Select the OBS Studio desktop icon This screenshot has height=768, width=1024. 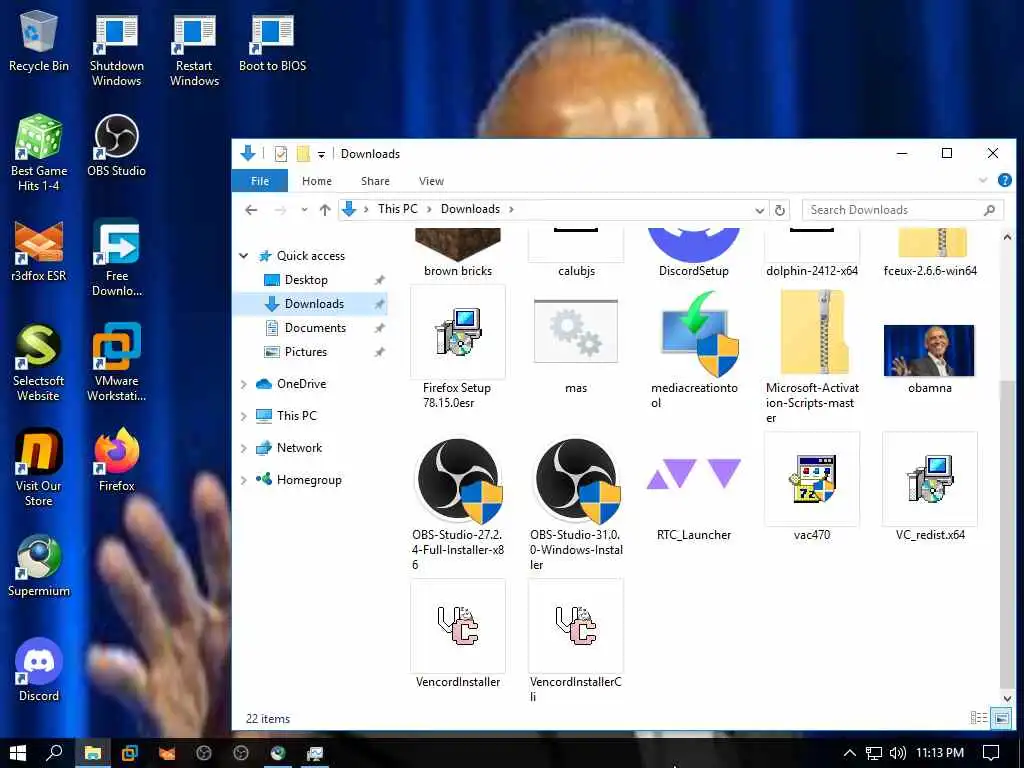pyautogui.click(x=116, y=146)
